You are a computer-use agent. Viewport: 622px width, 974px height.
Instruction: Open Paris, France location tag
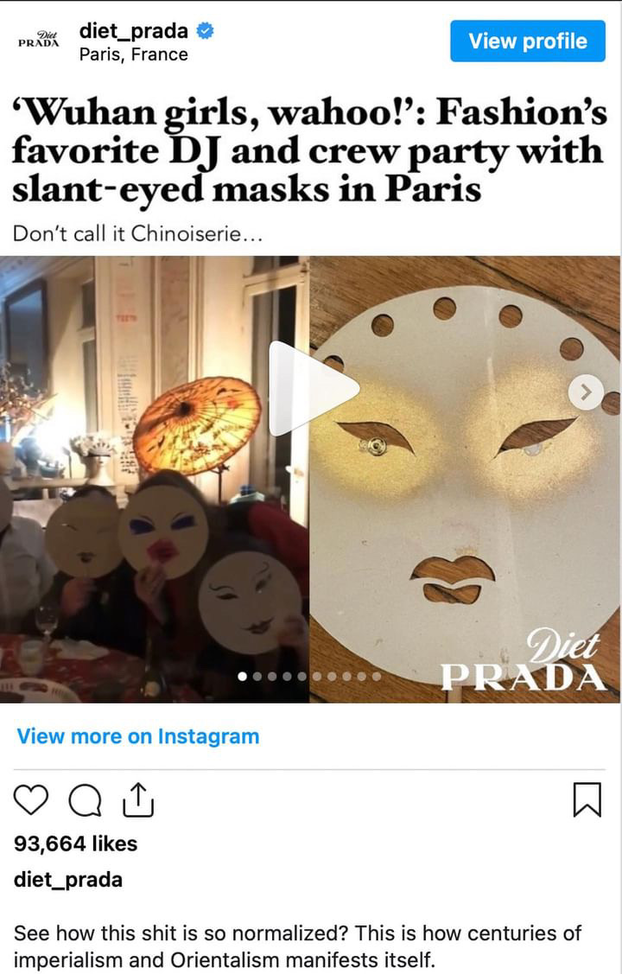pos(134,55)
